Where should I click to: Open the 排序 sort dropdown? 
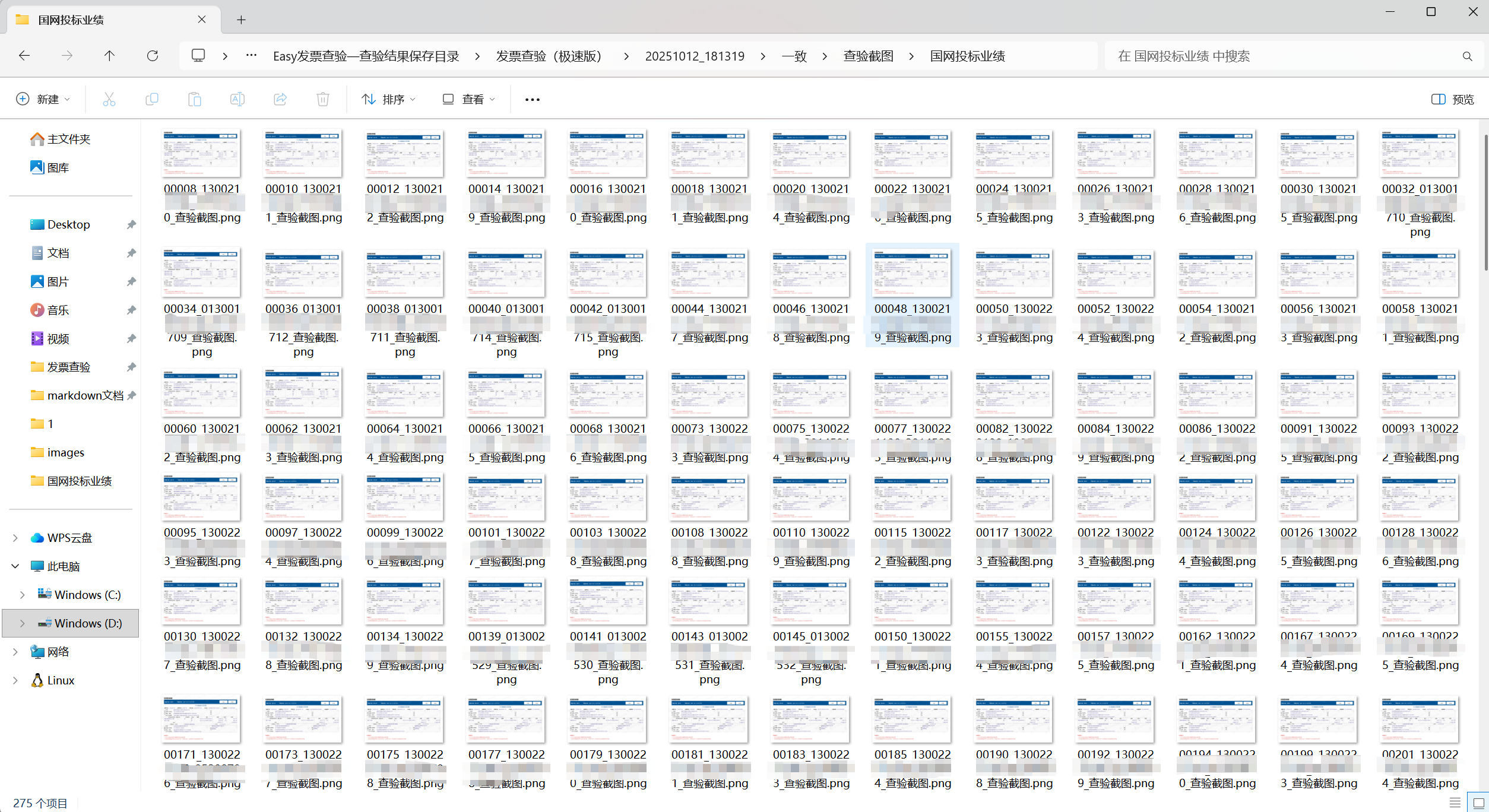point(389,99)
